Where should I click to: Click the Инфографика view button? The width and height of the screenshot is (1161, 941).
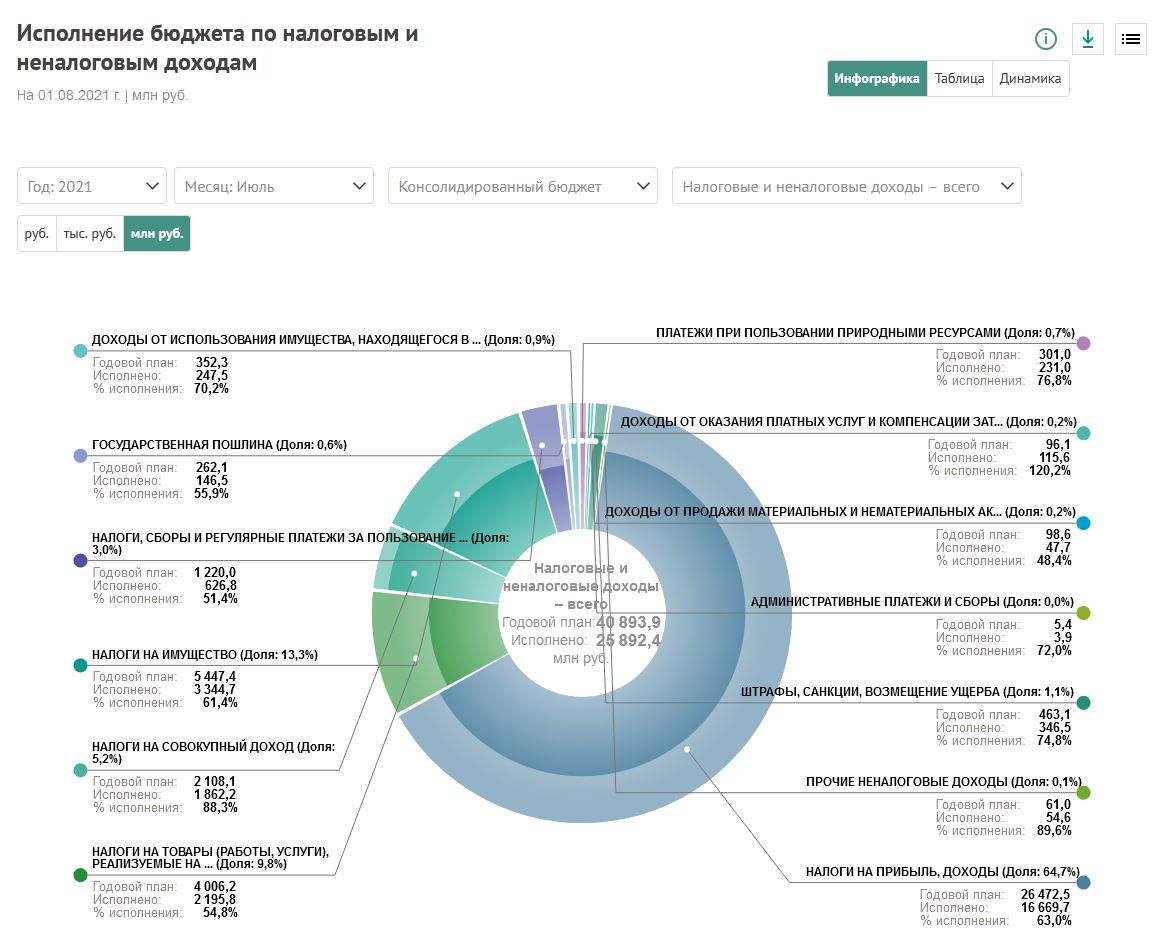877,78
